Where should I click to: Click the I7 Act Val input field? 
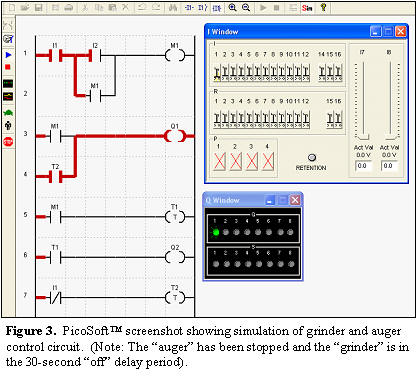pyautogui.click(x=363, y=166)
